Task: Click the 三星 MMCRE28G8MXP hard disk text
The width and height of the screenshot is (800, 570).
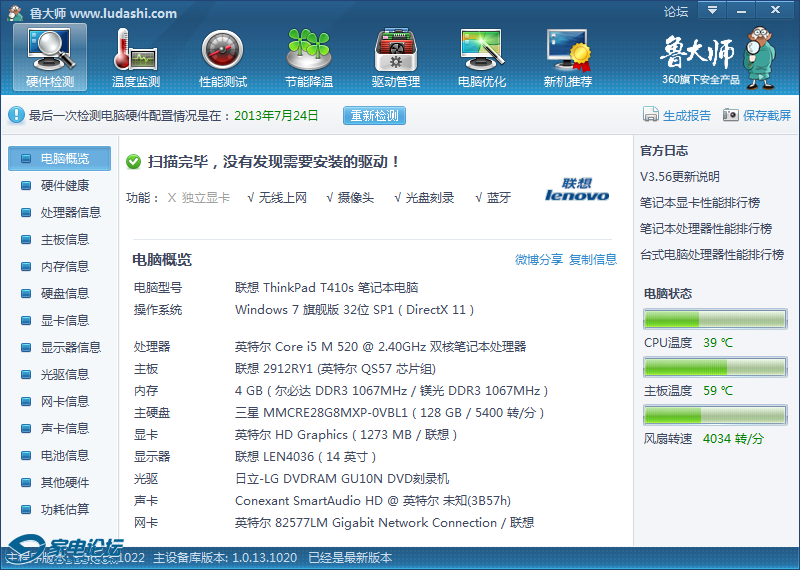Action: 389,413
